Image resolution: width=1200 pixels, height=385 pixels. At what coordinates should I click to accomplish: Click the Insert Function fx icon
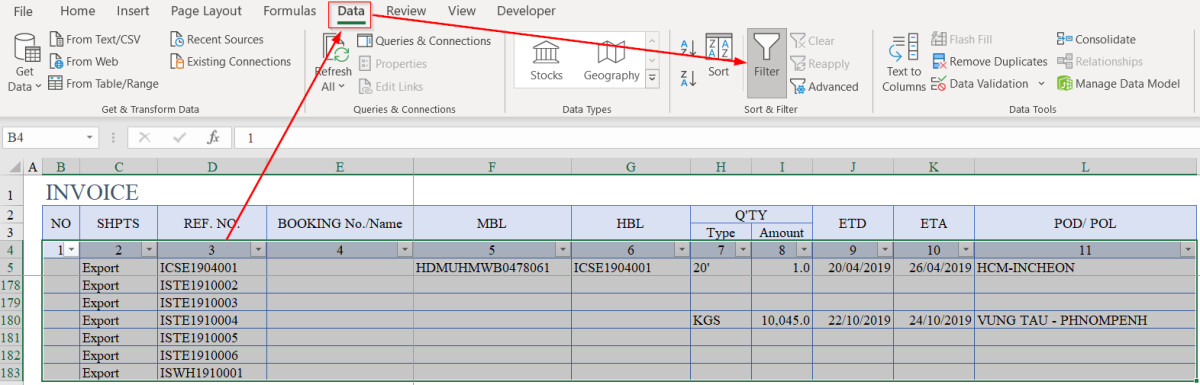pos(213,137)
